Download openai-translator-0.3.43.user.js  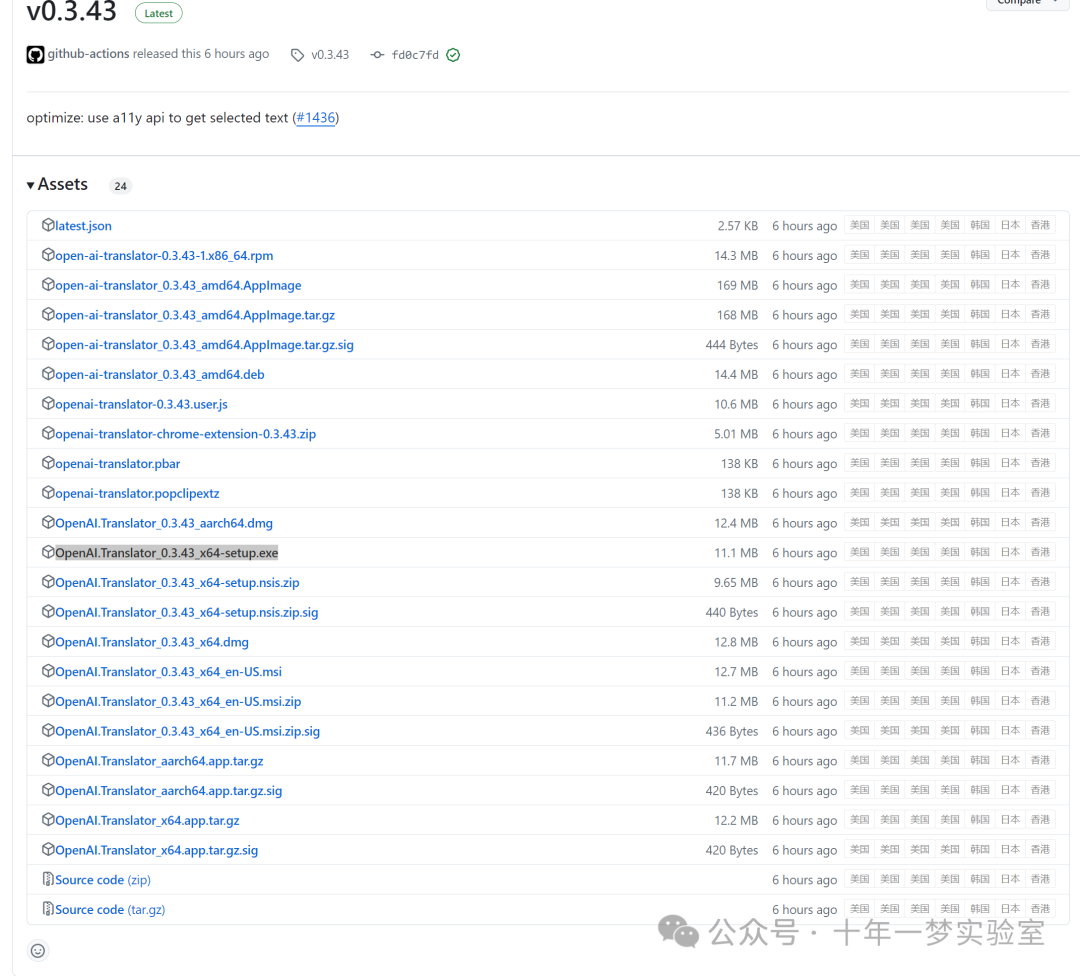tap(141, 404)
